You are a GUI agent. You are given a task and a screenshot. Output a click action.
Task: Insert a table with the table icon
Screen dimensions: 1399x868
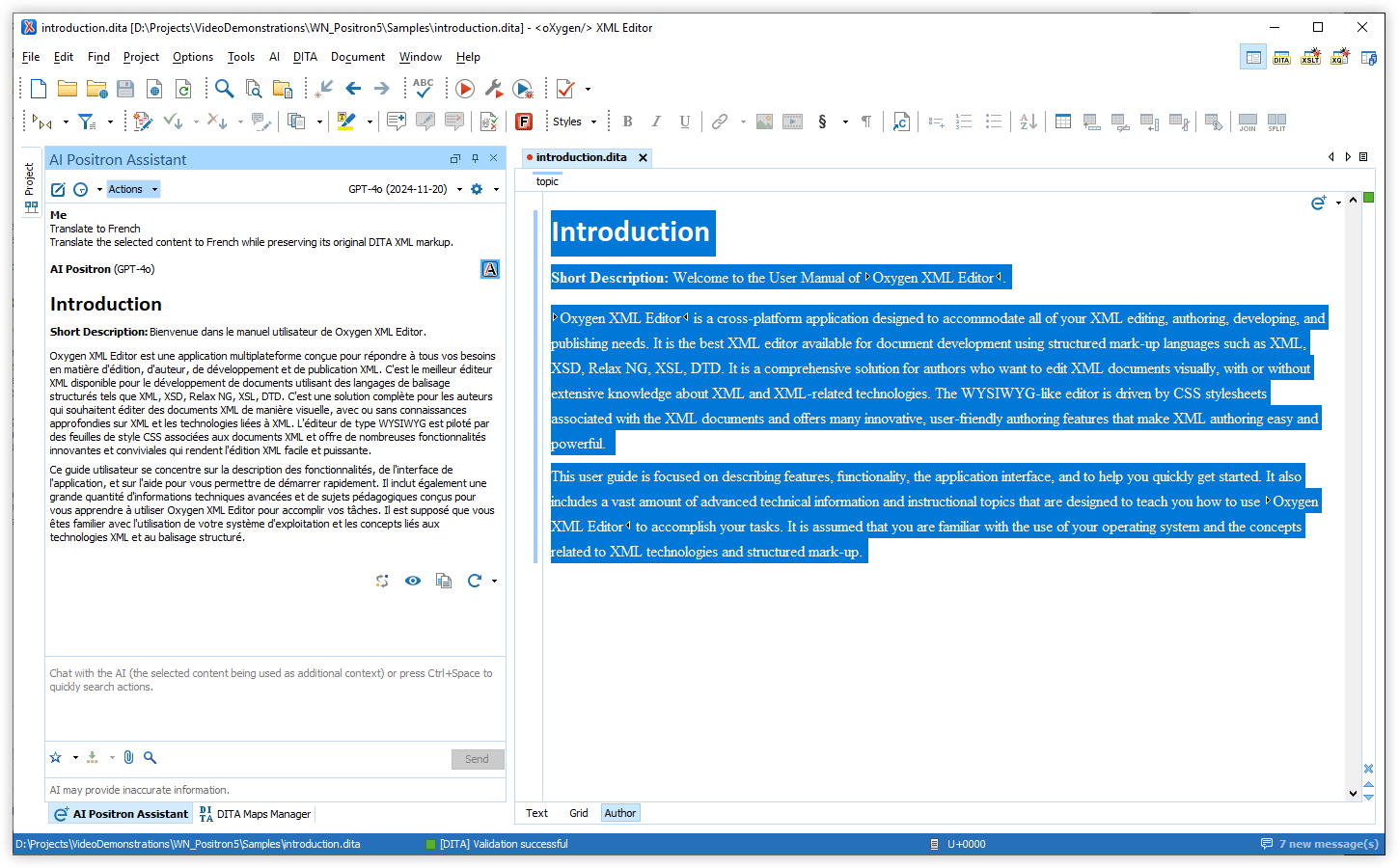click(x=1063, y=122)
